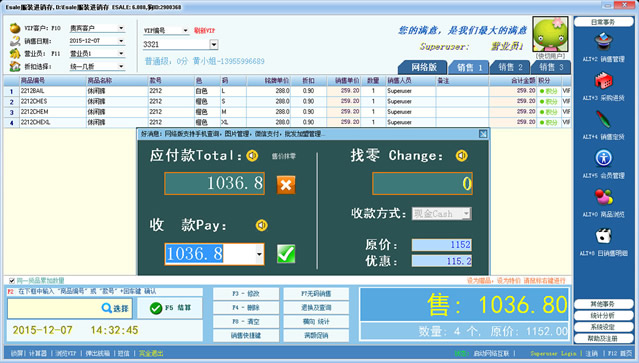
Task: Open ALT+5 member management icon
Action: 603,158
